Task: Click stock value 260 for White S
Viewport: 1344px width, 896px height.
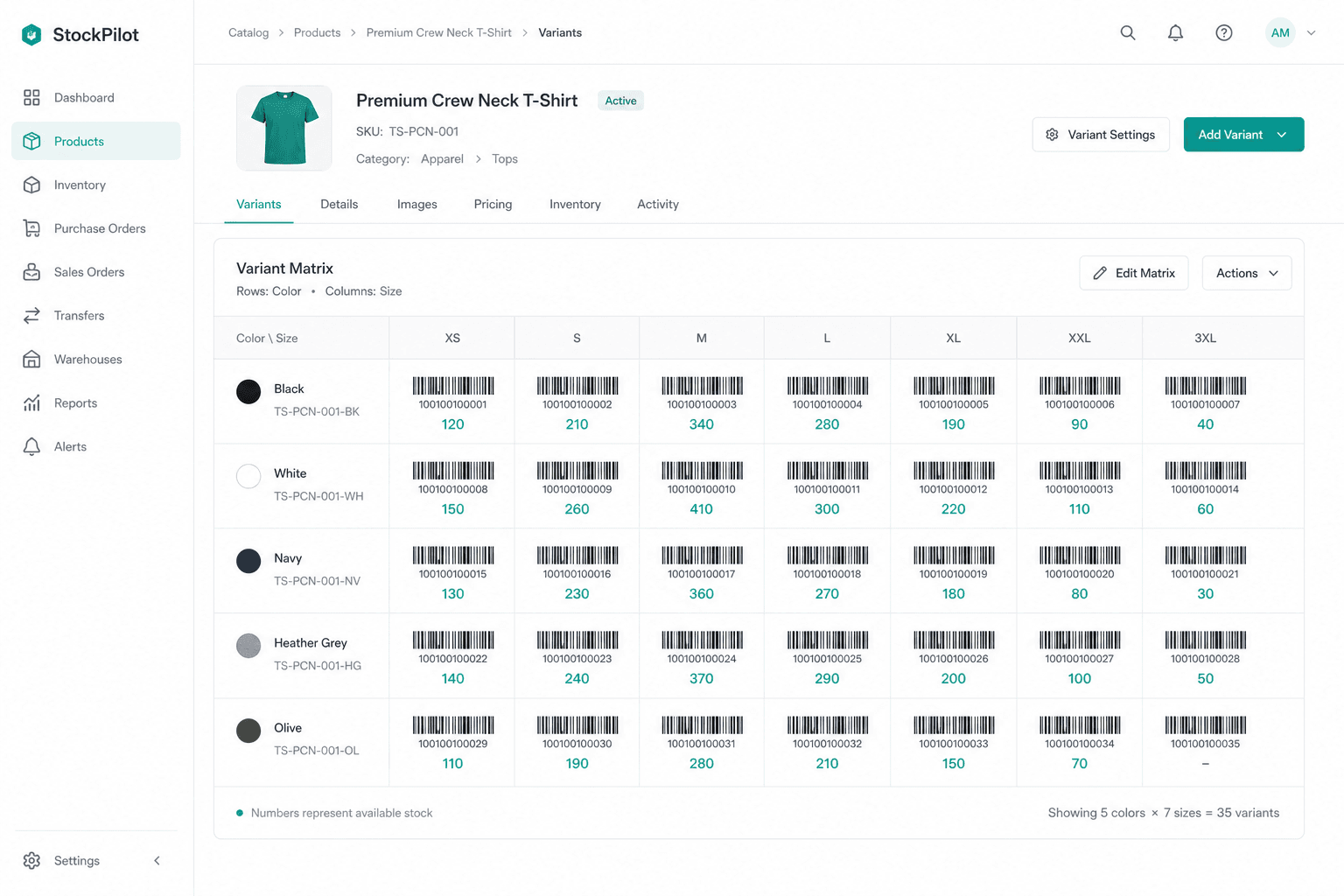Action: (577, 509)
